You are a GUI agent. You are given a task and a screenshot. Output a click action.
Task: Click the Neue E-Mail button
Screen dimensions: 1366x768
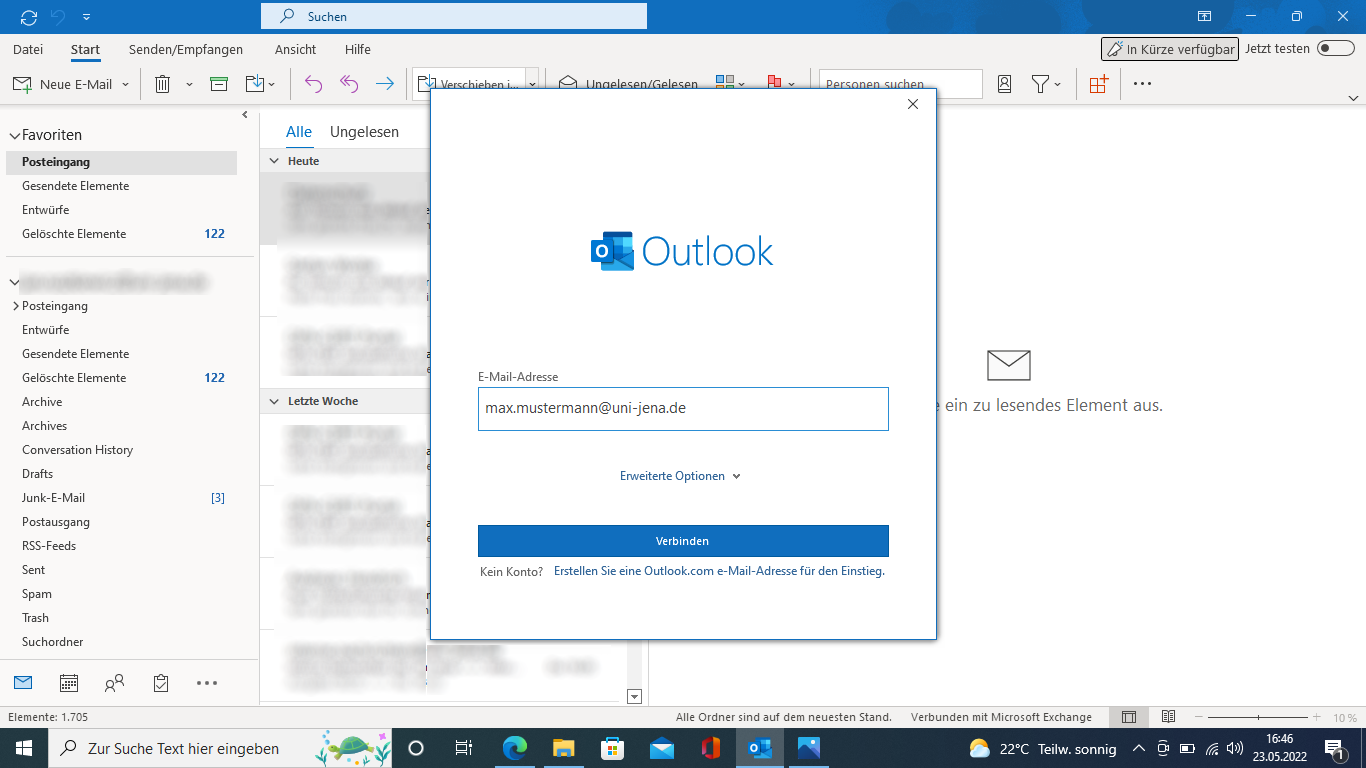pos(62,84)
